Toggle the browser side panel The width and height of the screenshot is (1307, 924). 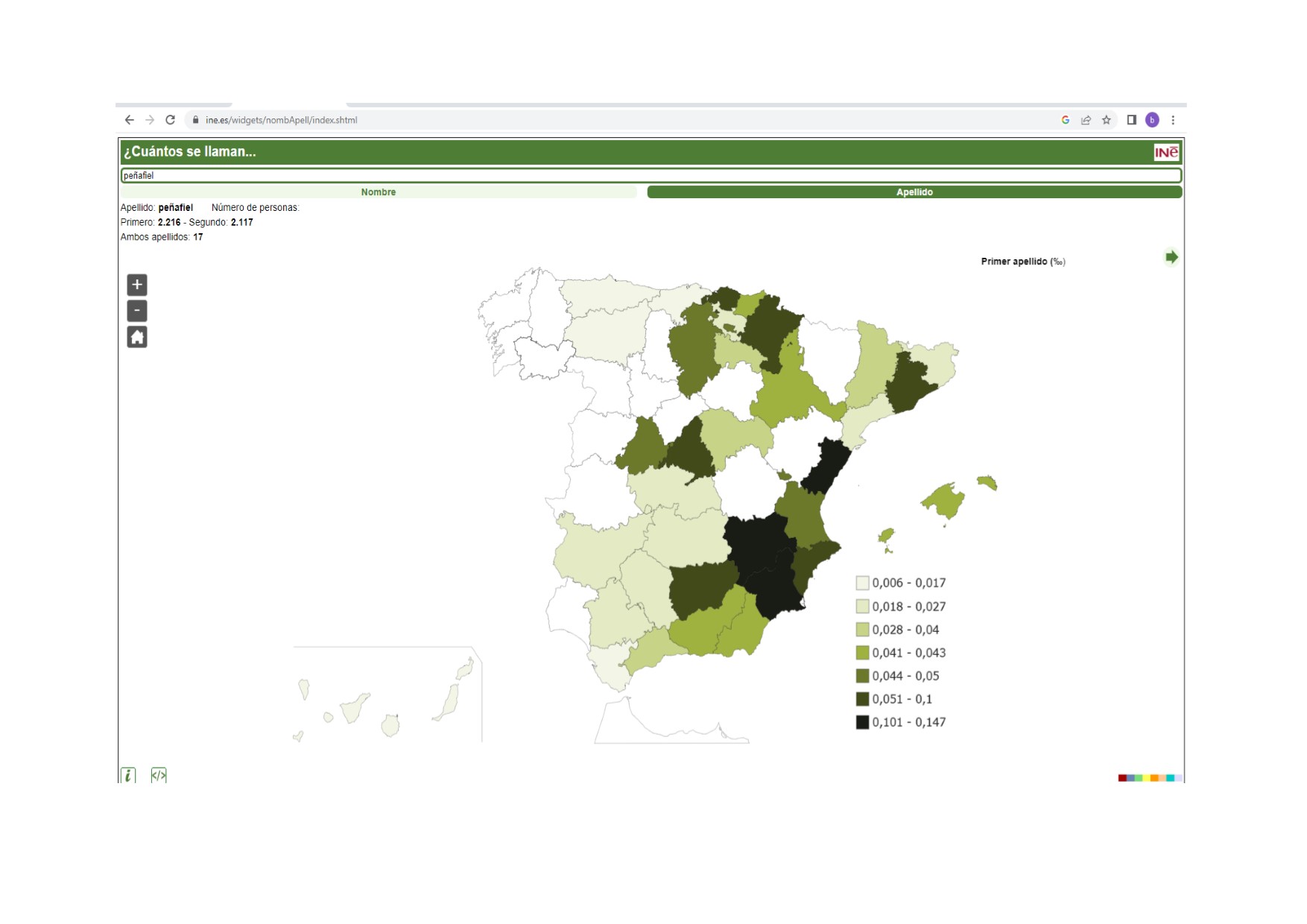(x=1131, y=120)
